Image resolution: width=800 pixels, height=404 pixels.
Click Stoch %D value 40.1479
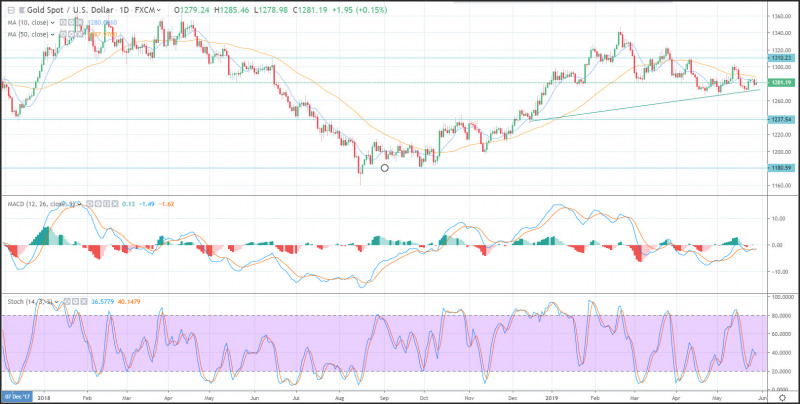129,301
